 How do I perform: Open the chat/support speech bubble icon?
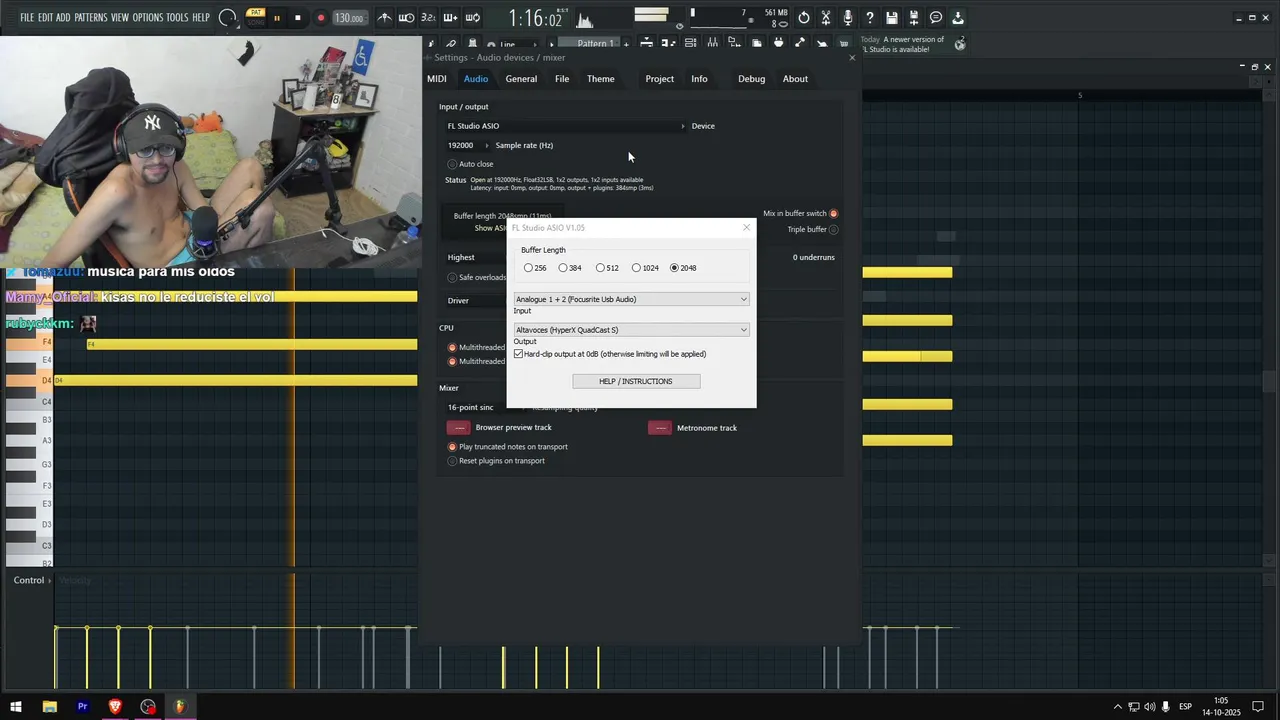point(935,18)
